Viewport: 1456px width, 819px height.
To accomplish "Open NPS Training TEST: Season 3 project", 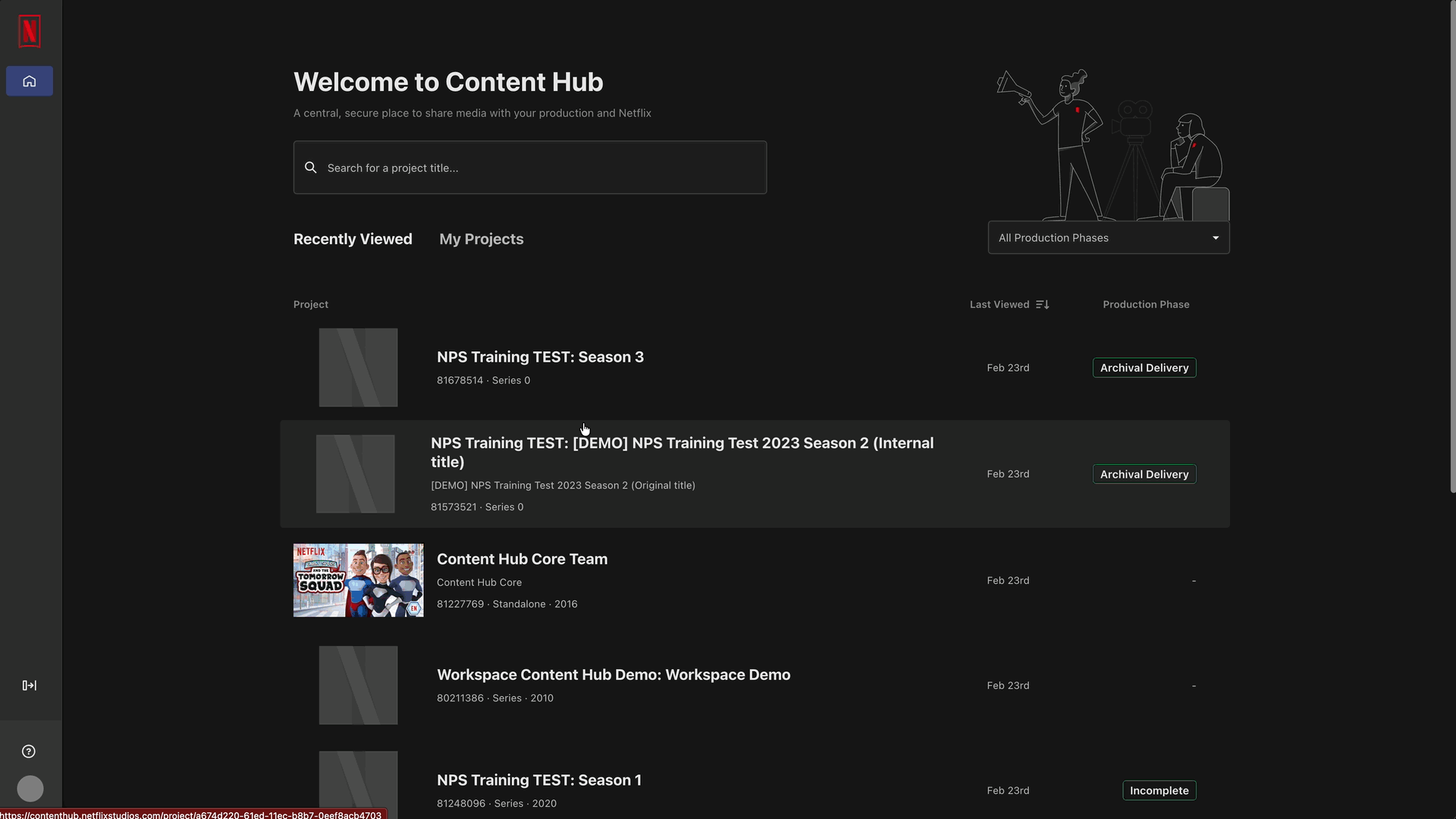I will 540,357.
